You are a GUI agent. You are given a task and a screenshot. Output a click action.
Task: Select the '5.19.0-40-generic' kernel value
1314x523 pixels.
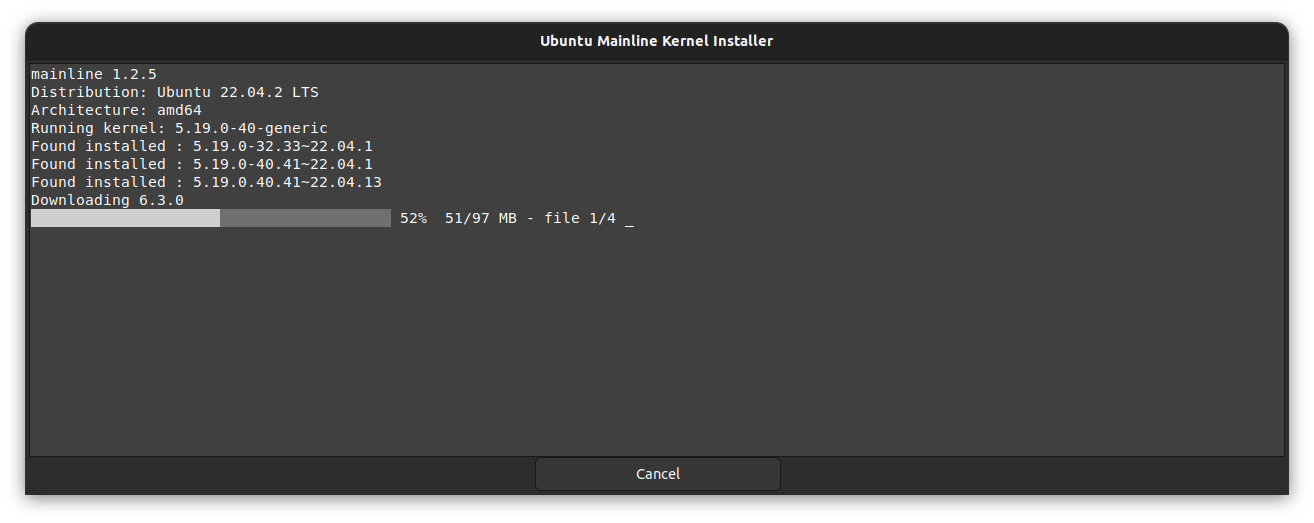(x=251, y=128)
